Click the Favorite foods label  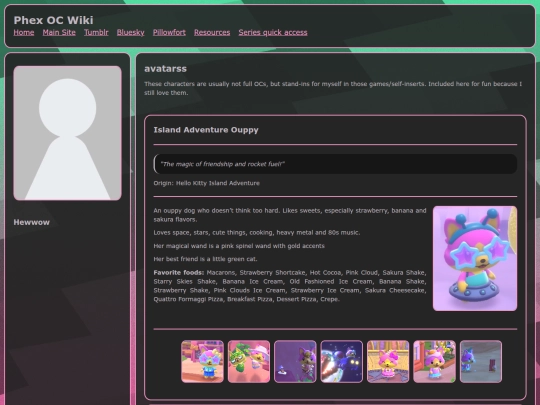(x=179, y=272)
